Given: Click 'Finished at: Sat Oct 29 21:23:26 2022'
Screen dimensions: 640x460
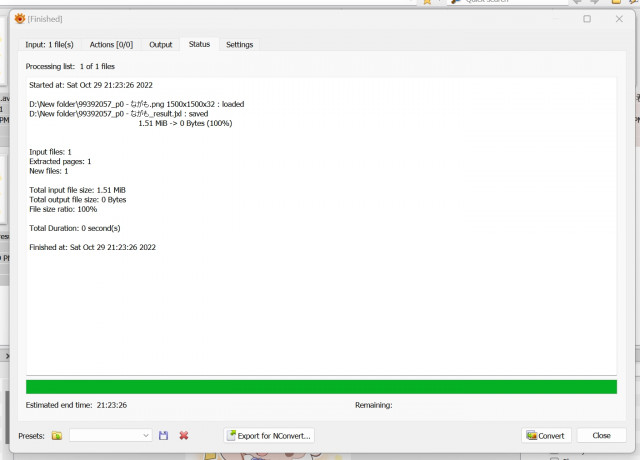Looking at the screenshot, I should point(92,247).
